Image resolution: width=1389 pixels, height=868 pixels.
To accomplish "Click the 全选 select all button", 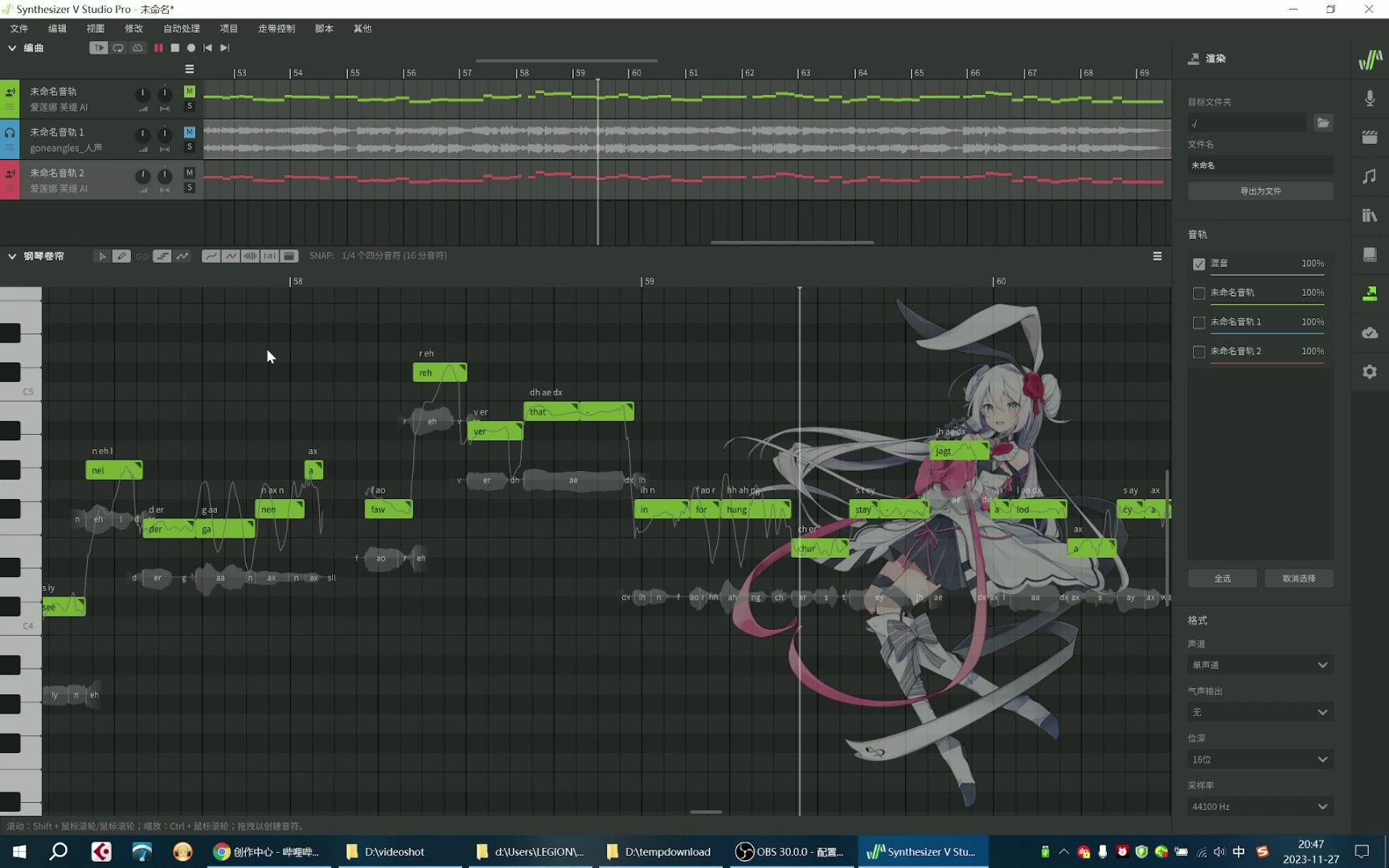I will click(x=1223, y=579).
